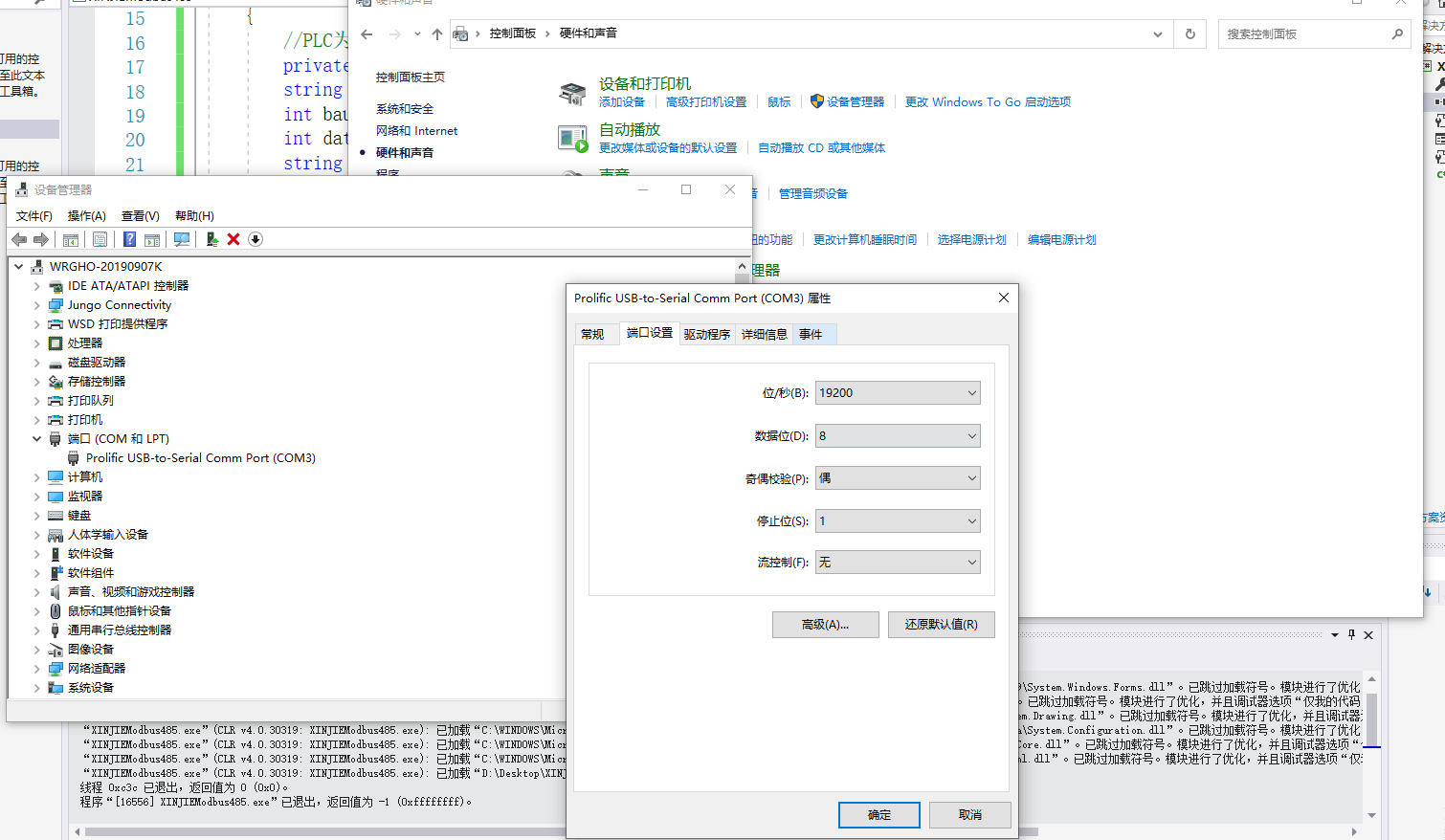Toggle the console tree icon in Device Manager toolbar
This screenshot has width=1445, height=840.
coord(71,239)
